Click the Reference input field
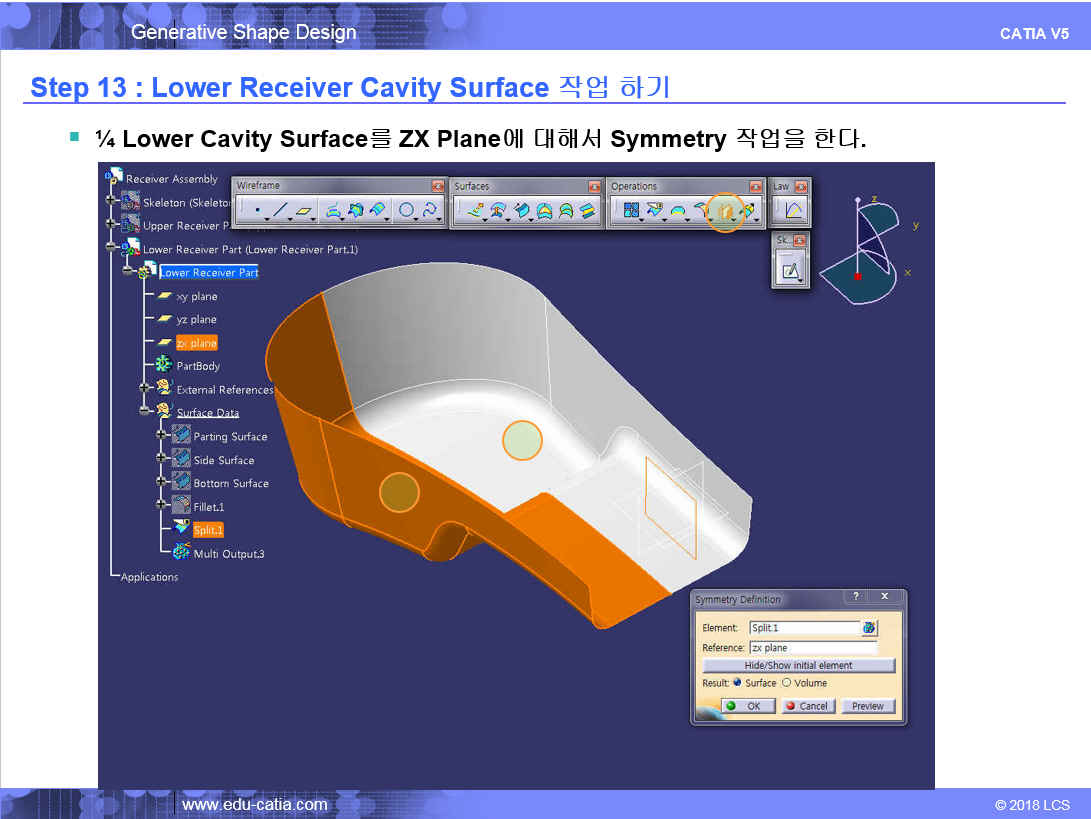 point(812,648)
